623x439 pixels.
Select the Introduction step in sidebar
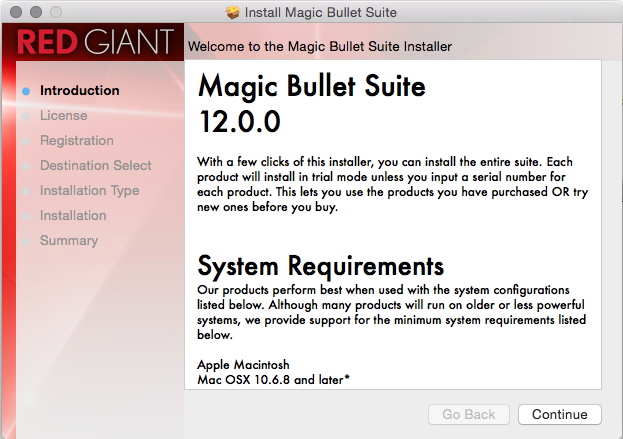(79, 91)
